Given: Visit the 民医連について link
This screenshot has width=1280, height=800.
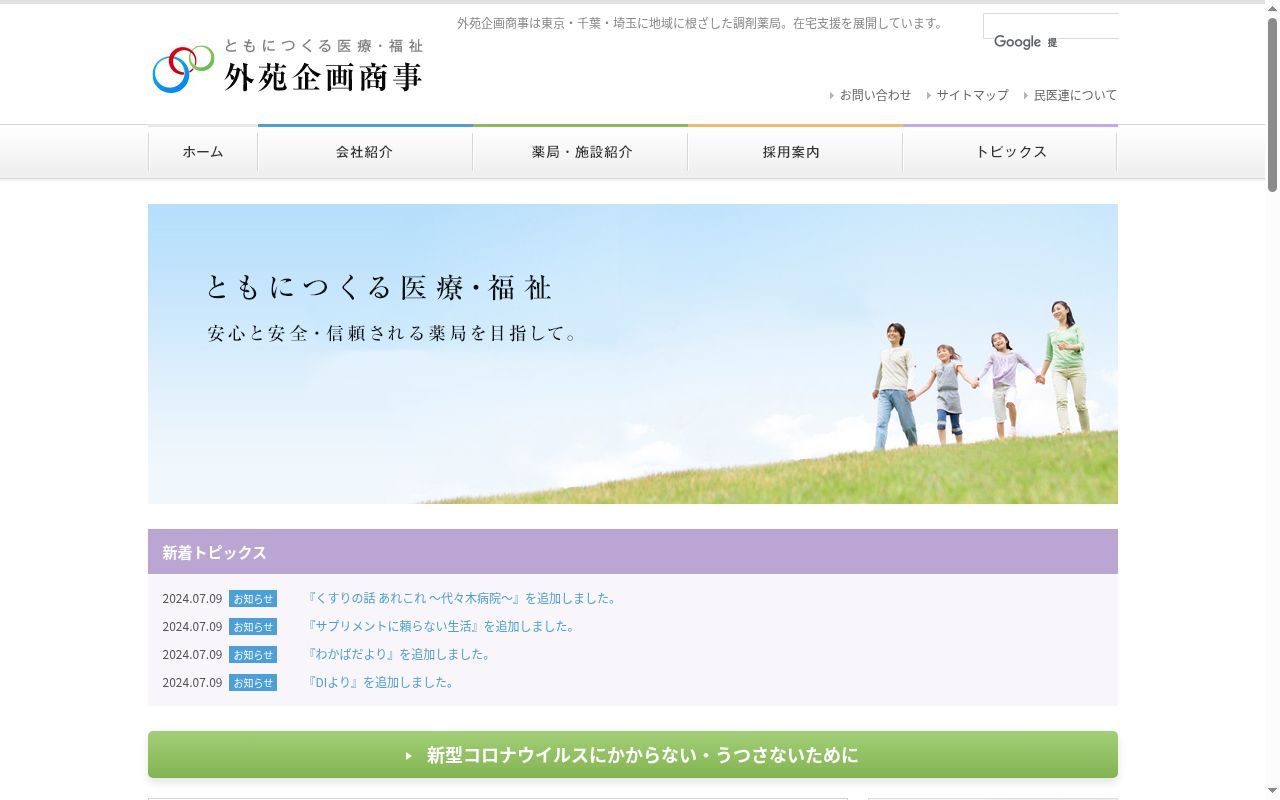Looking at the screenshot, I should coord(1075,95).
